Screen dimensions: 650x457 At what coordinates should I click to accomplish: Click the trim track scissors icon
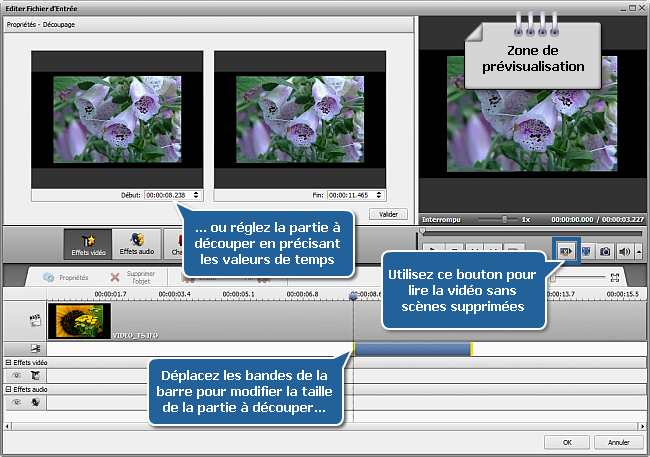36,348
